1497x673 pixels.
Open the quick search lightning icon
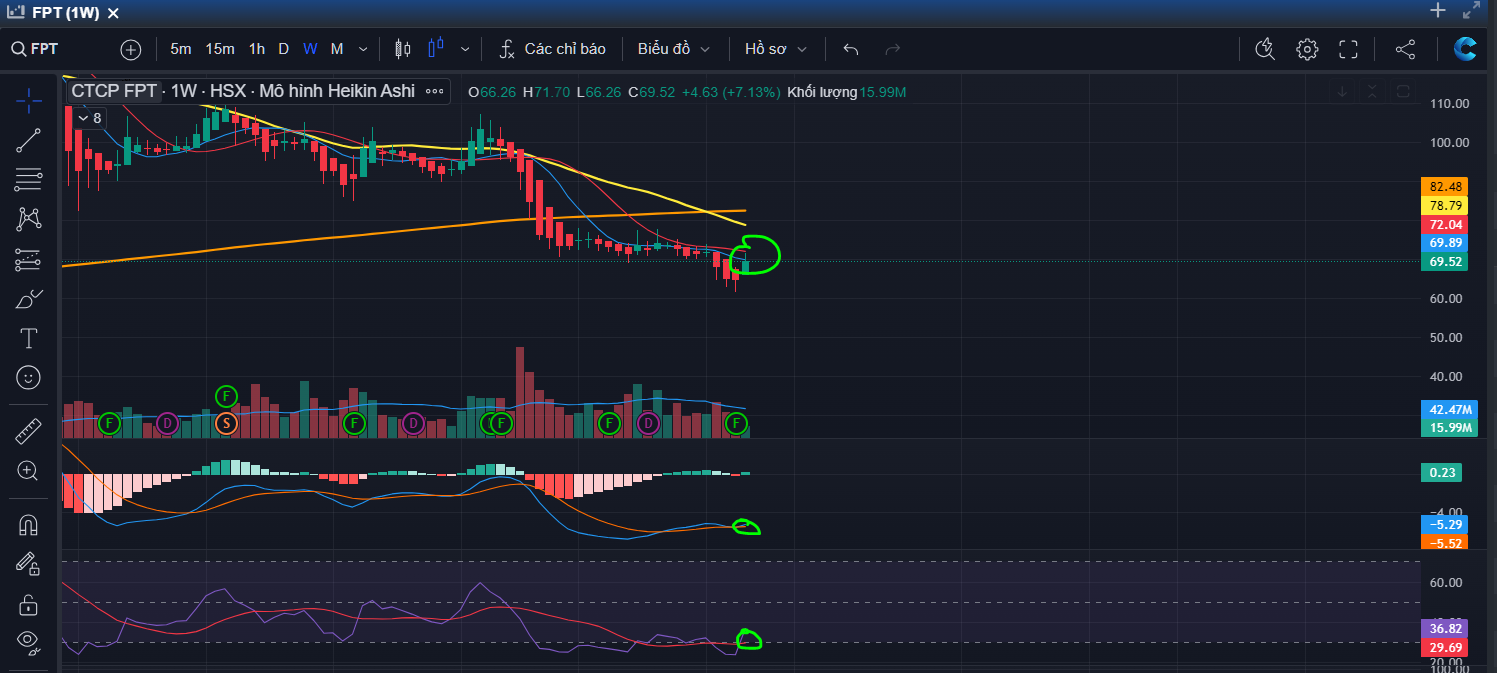point(1265,49)
